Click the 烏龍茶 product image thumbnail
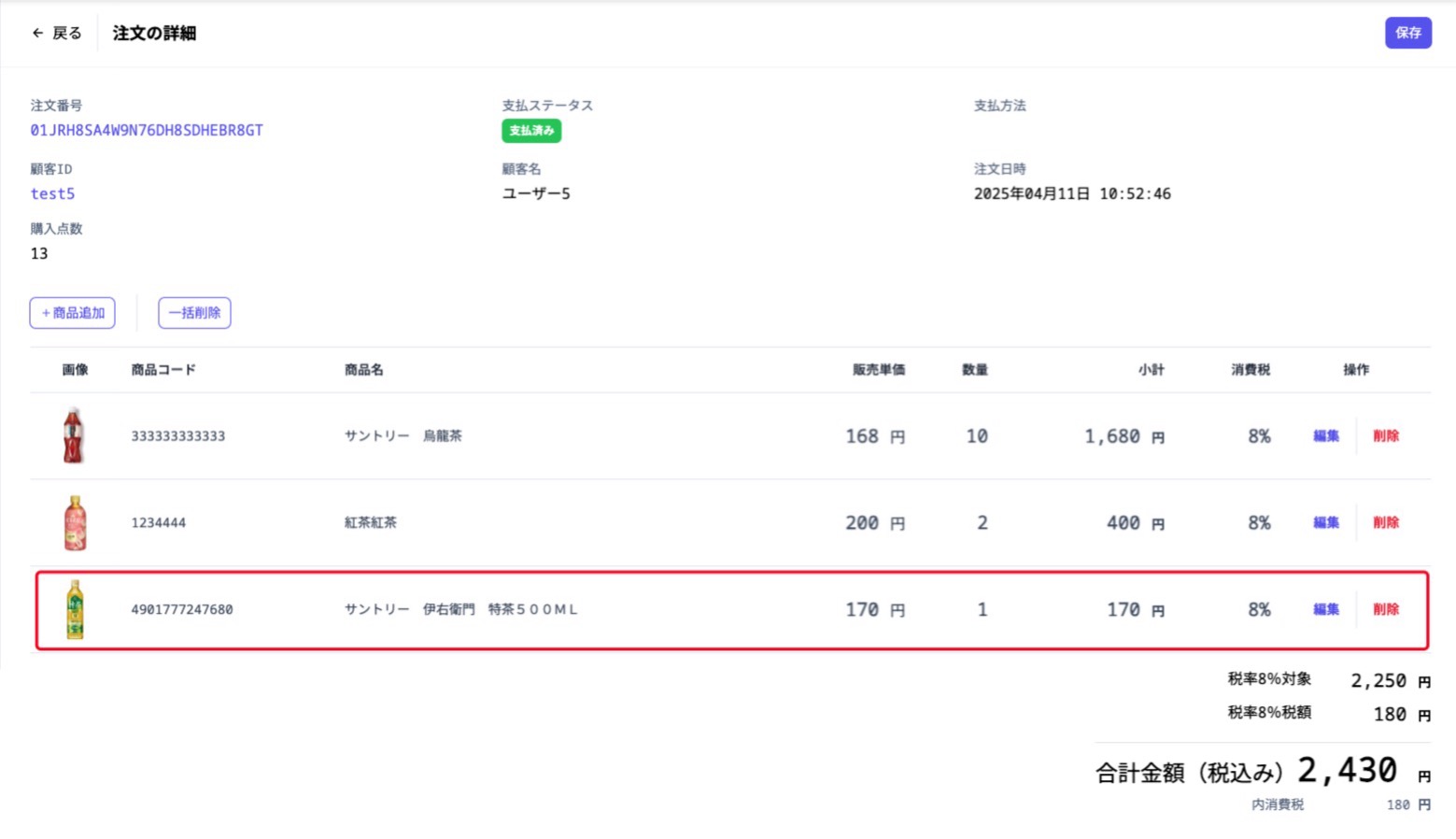The height and width of the screenshot is (839, 1456). click(x=75, y=435)
